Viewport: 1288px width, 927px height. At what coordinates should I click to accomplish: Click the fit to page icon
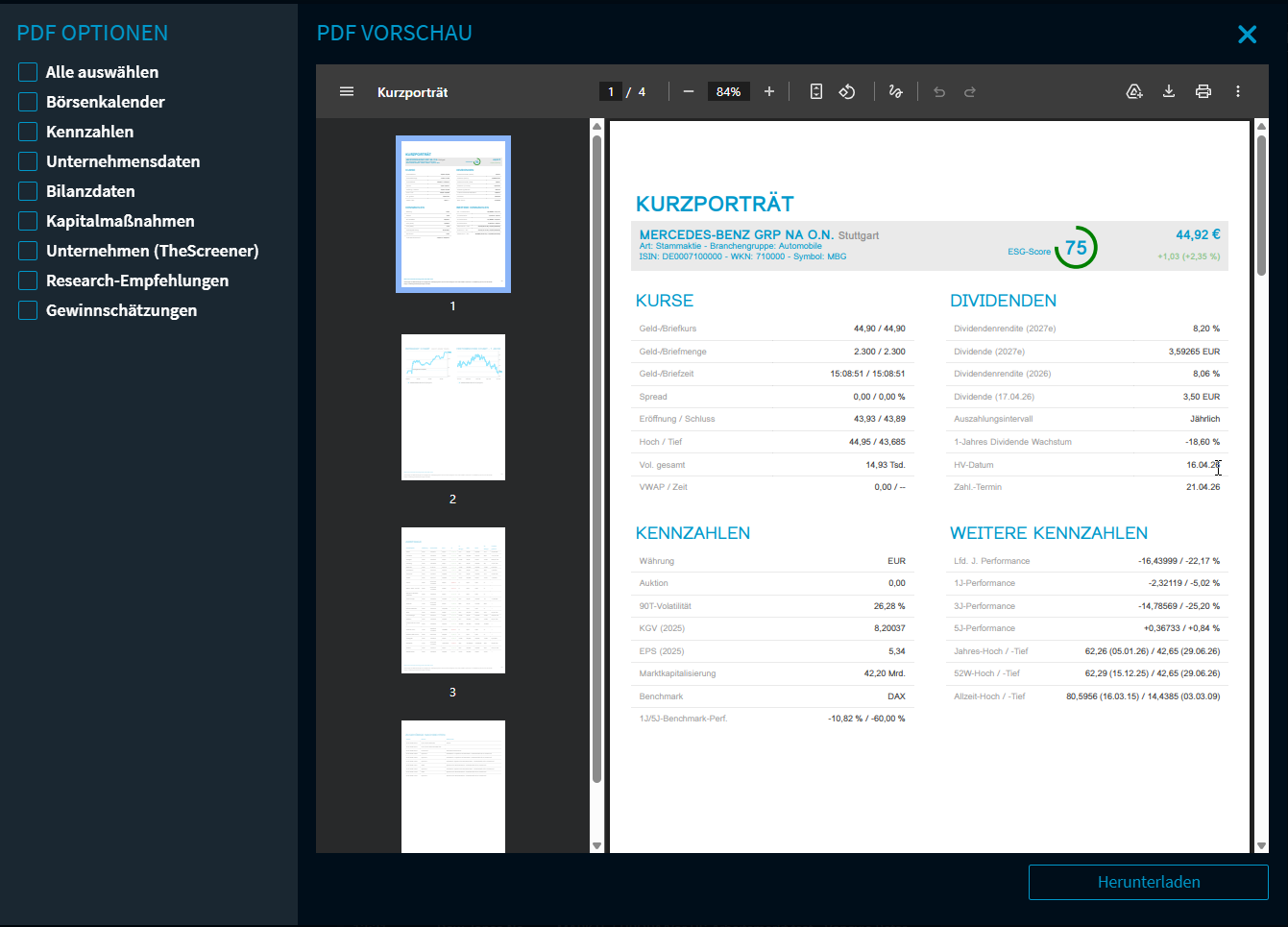click(x=816, y=91)
